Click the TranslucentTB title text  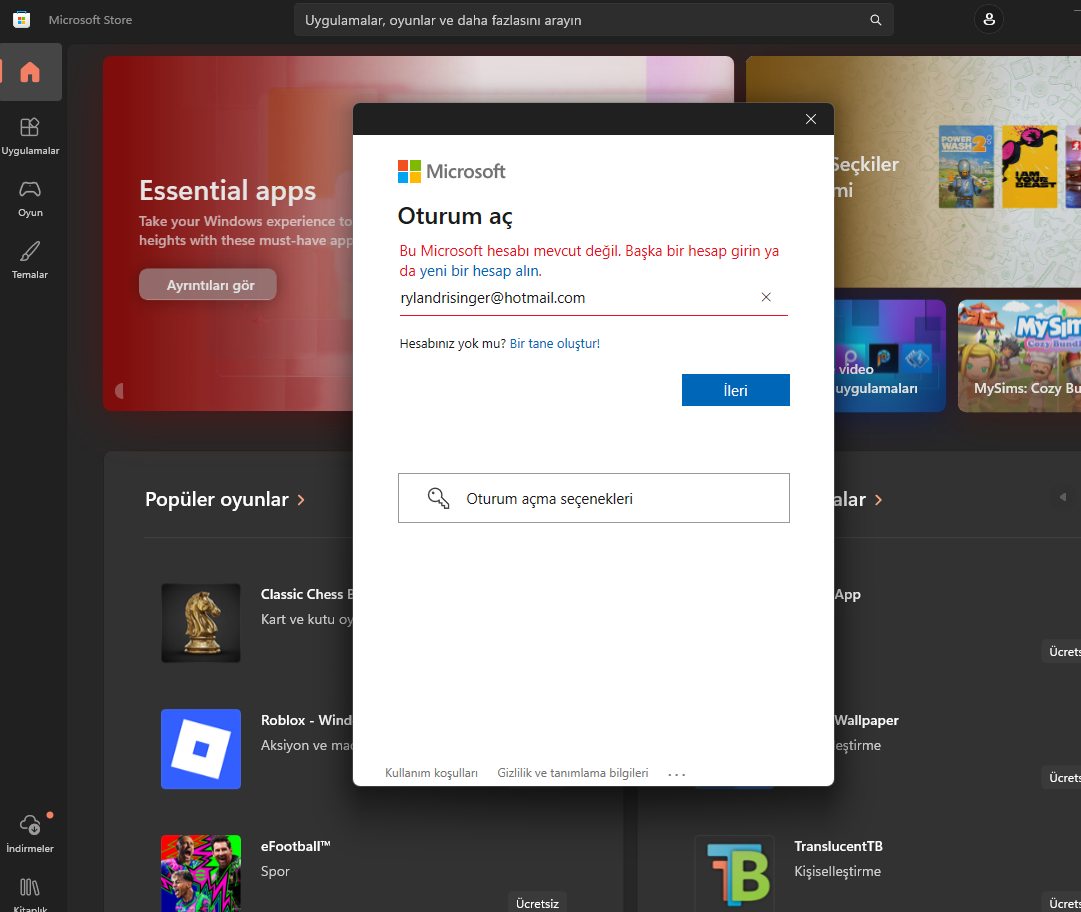(x=838, y=846)
